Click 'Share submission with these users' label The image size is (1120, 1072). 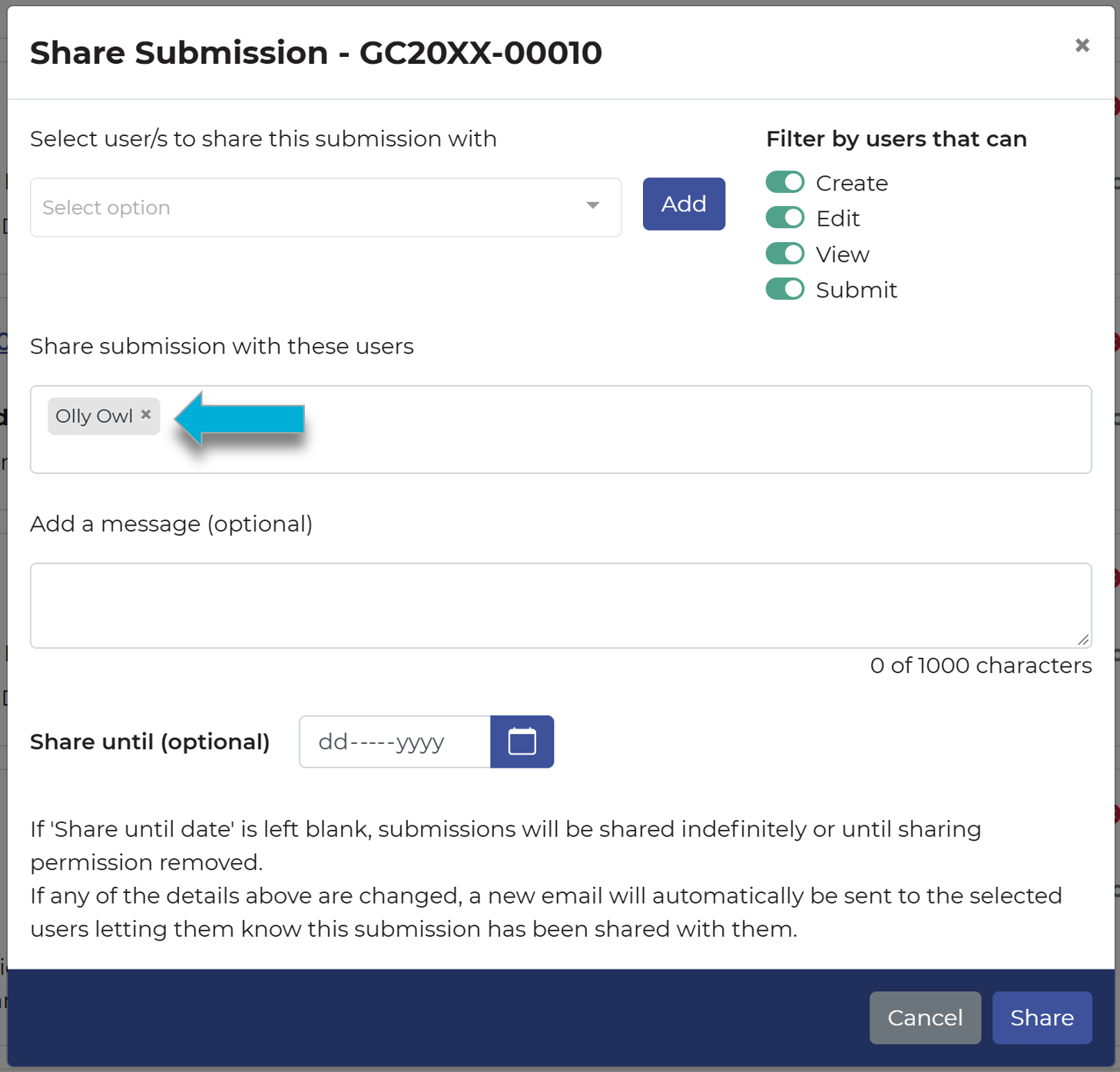222,347
